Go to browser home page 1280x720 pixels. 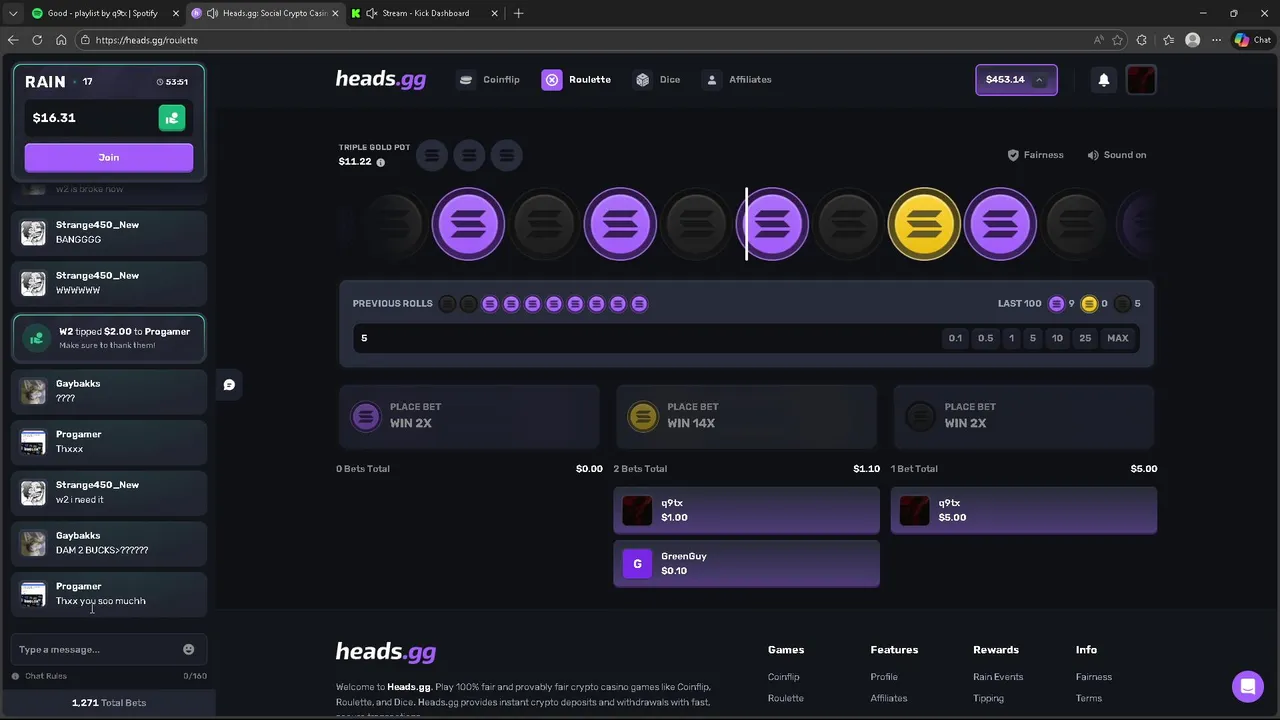click(x=61, y=40)
